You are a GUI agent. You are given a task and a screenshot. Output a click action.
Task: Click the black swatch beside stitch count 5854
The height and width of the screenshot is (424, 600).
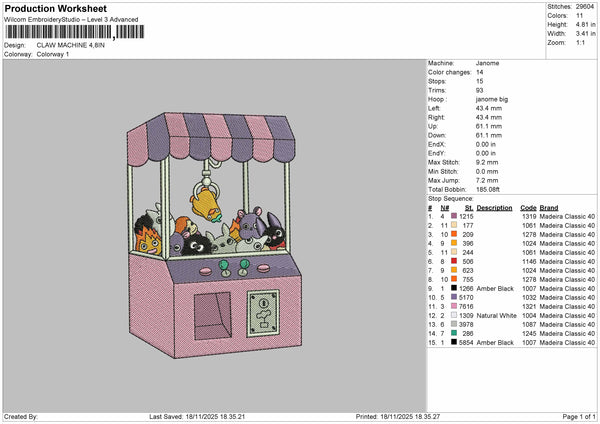click(x=454, y=342)
